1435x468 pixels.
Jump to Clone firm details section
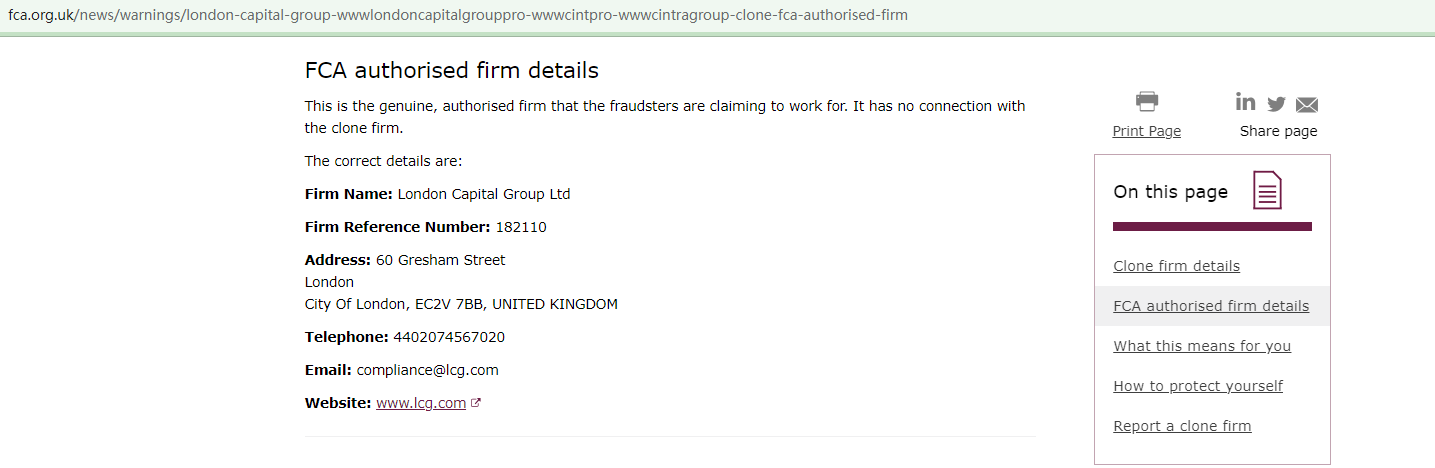pyautogui.click(x=1176, y=266)
